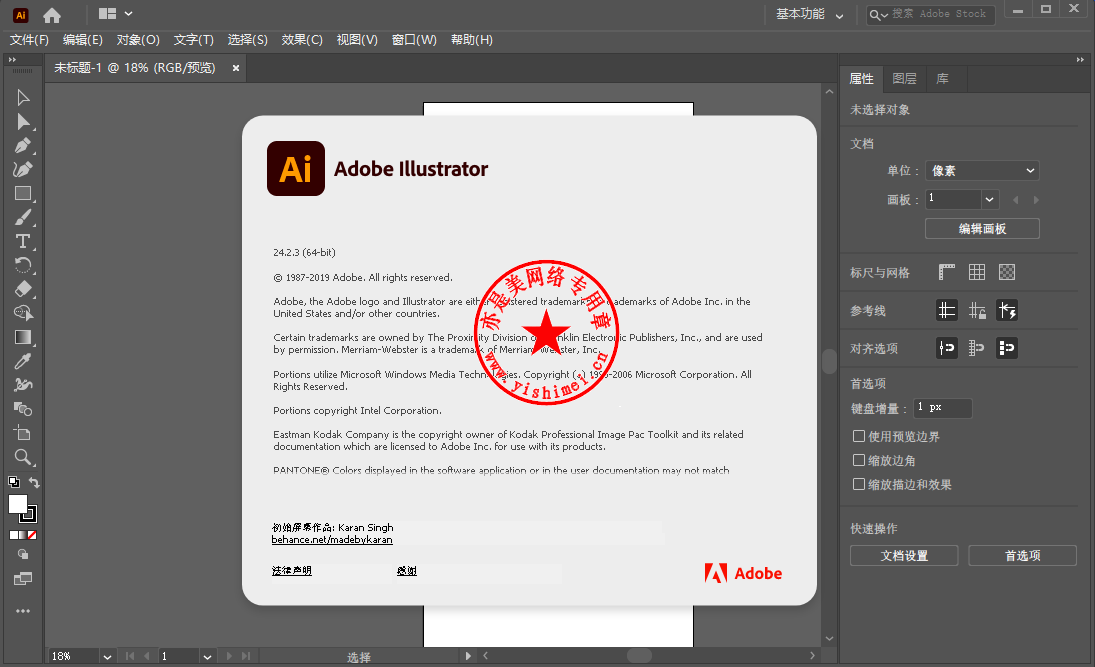Select the Selection tool arrow
Screen dimensions: 1095x667
23,97
